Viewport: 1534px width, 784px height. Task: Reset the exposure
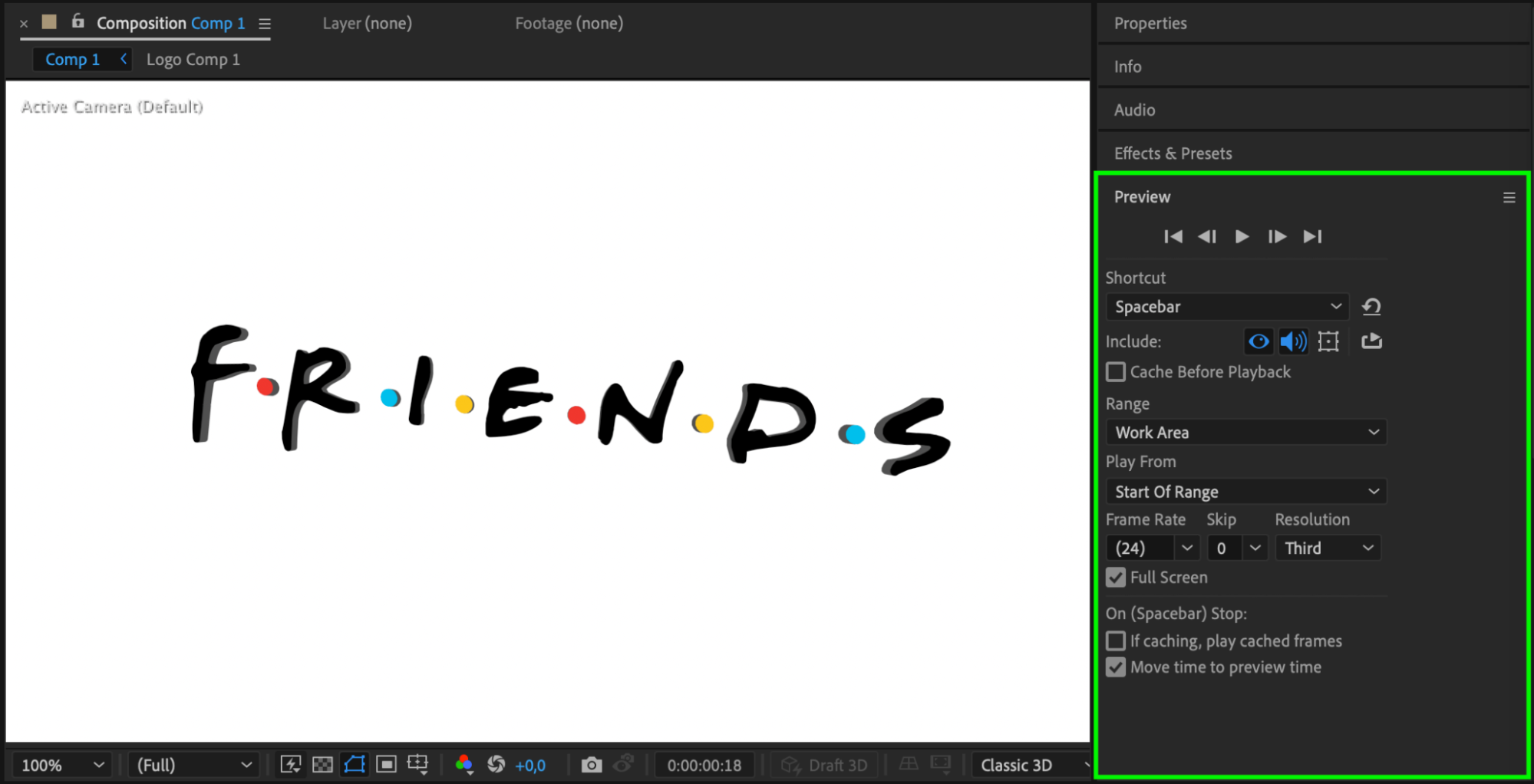496,764
